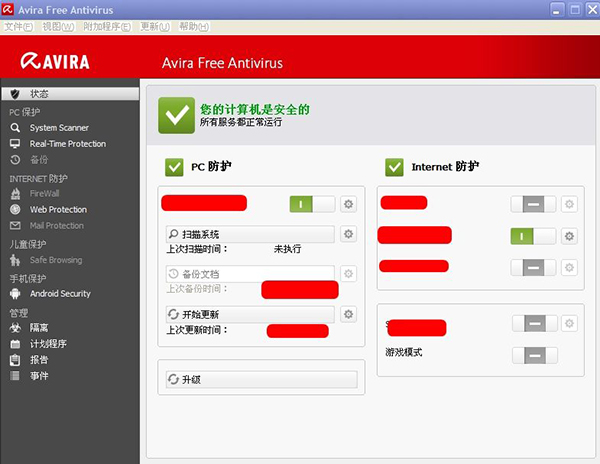
Task: Minimize the Avira Free Antivirus window
Action: [x=557, y=10]
